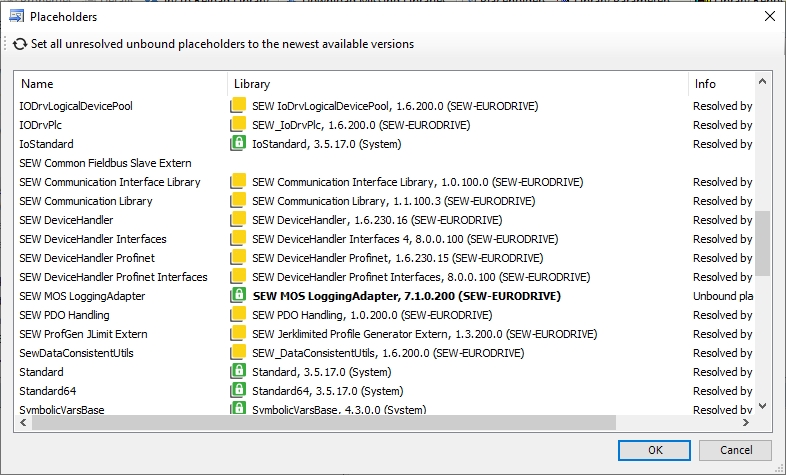Click yellow icon for SEW PDO Handling library
Screen dimensions: 786x475
coord(238,315)
